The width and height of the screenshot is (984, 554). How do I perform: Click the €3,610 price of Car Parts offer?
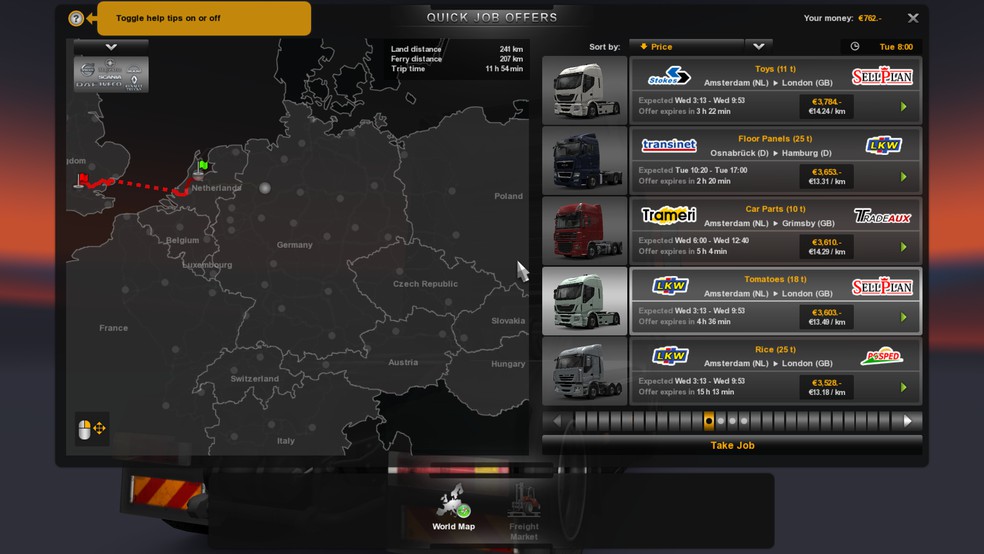click(x=826, y=242)
